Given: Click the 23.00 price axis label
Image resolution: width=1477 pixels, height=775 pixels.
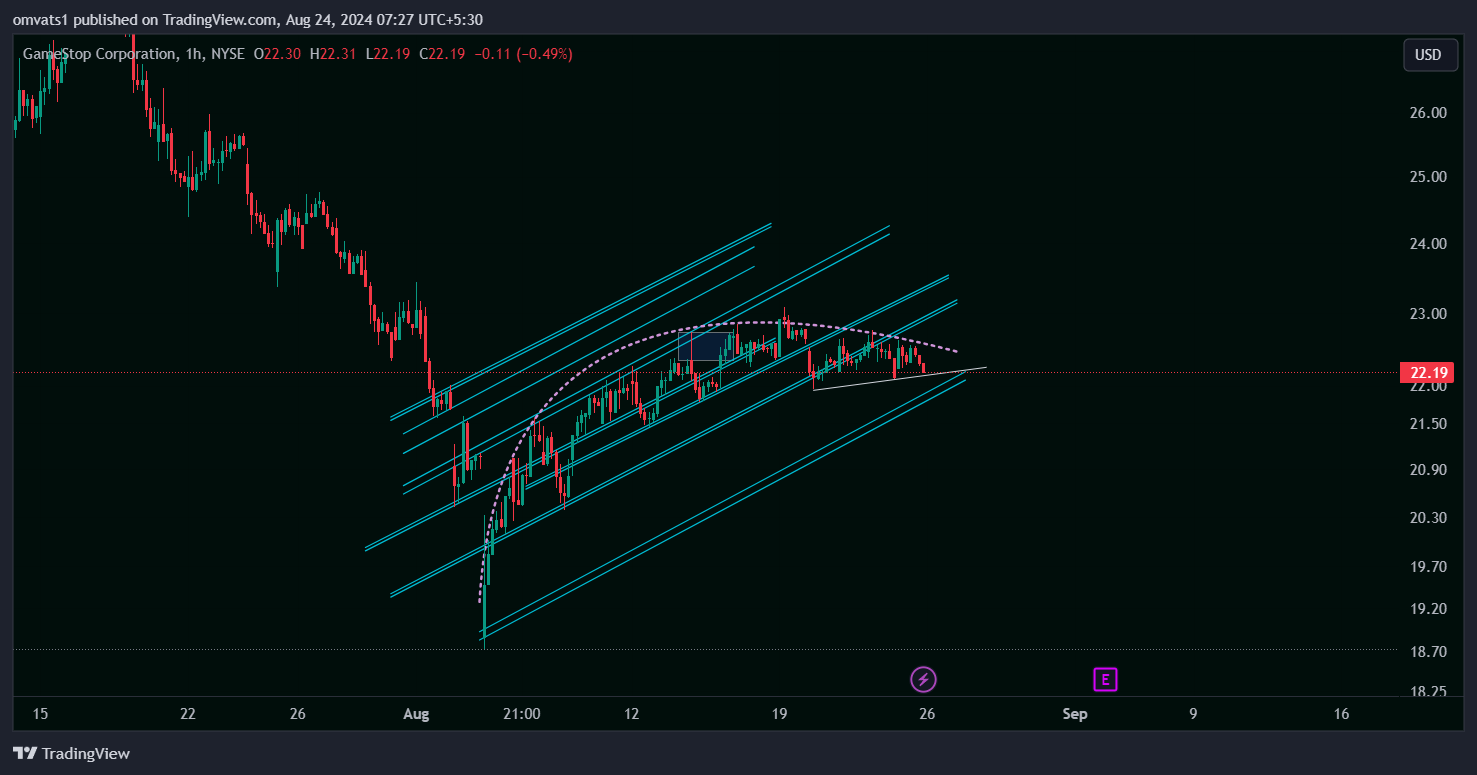Looking at the screenshot, I should (x=1428, y=314).
